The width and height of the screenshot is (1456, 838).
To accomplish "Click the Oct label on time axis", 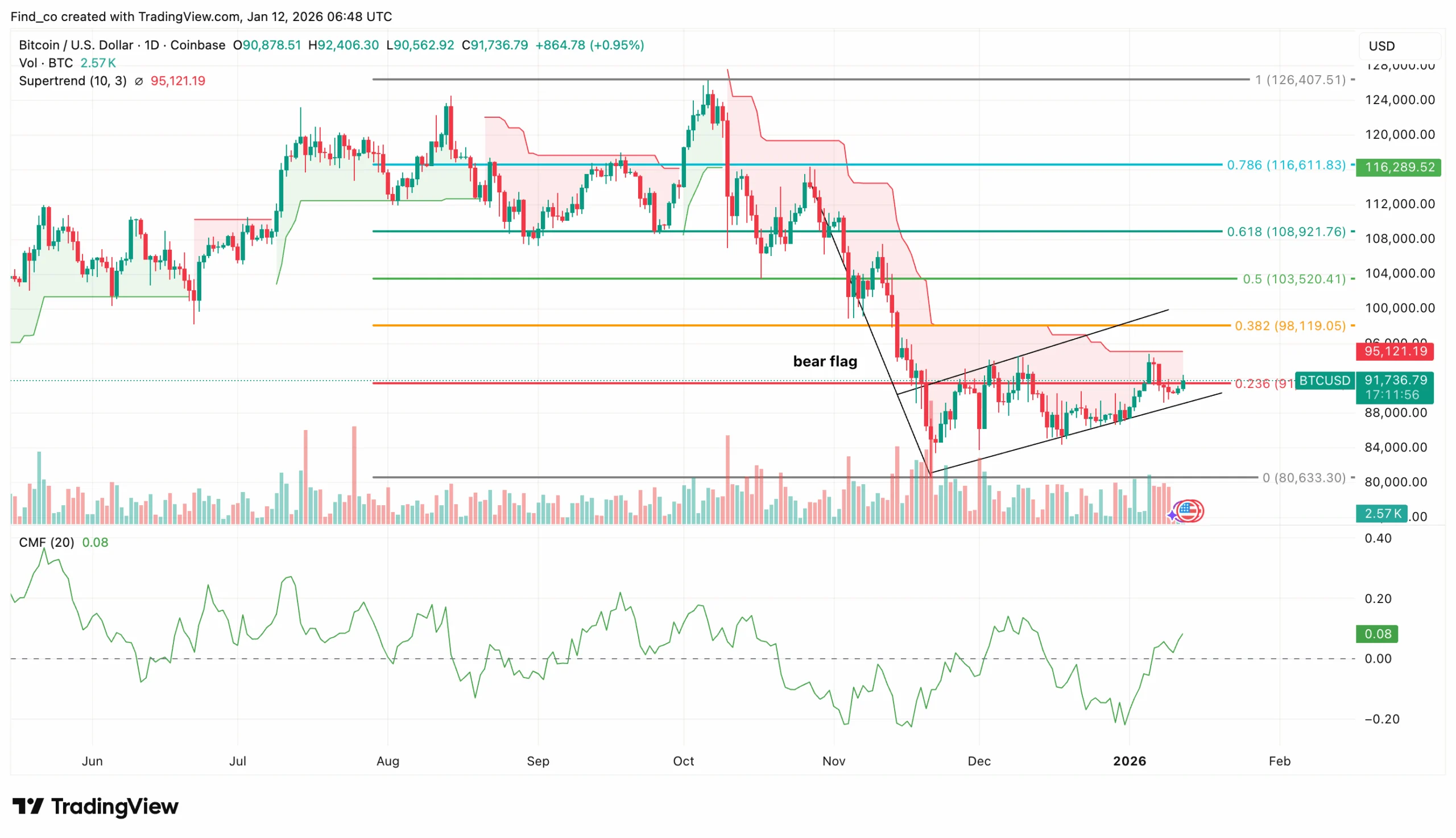I will (684, 761).
